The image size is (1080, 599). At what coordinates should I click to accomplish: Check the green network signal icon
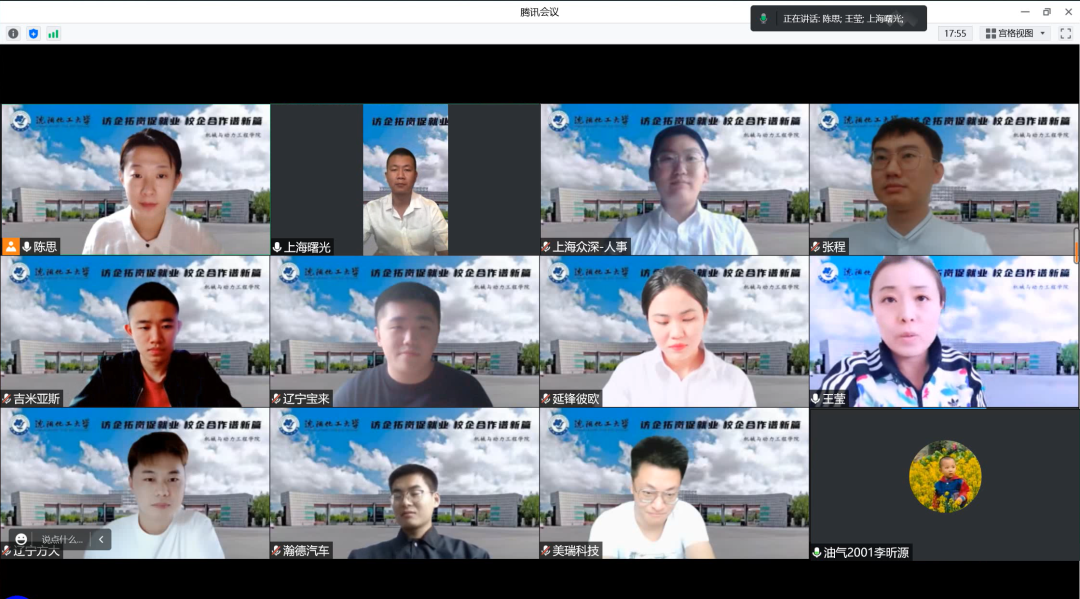53,33
